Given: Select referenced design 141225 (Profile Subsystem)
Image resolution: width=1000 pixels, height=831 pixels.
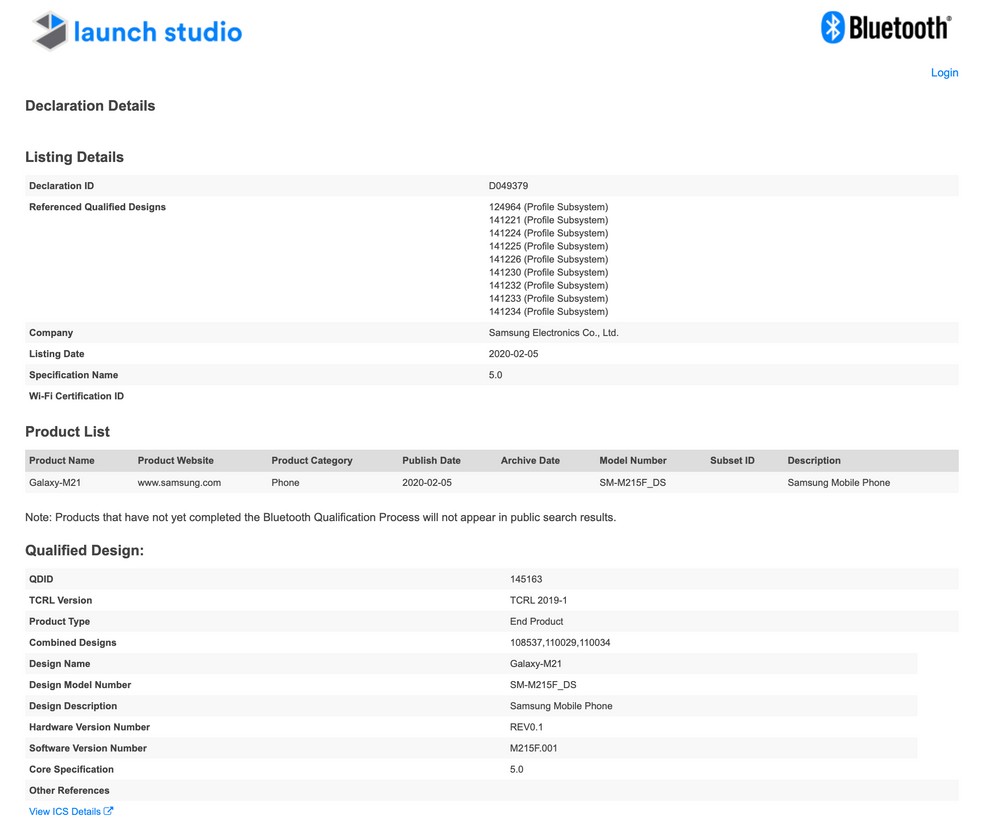Looking at the screenshot, I should 548,246.
